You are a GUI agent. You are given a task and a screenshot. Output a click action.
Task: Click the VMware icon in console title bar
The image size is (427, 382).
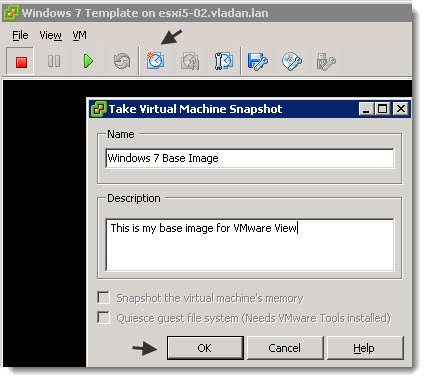[11, 13]
